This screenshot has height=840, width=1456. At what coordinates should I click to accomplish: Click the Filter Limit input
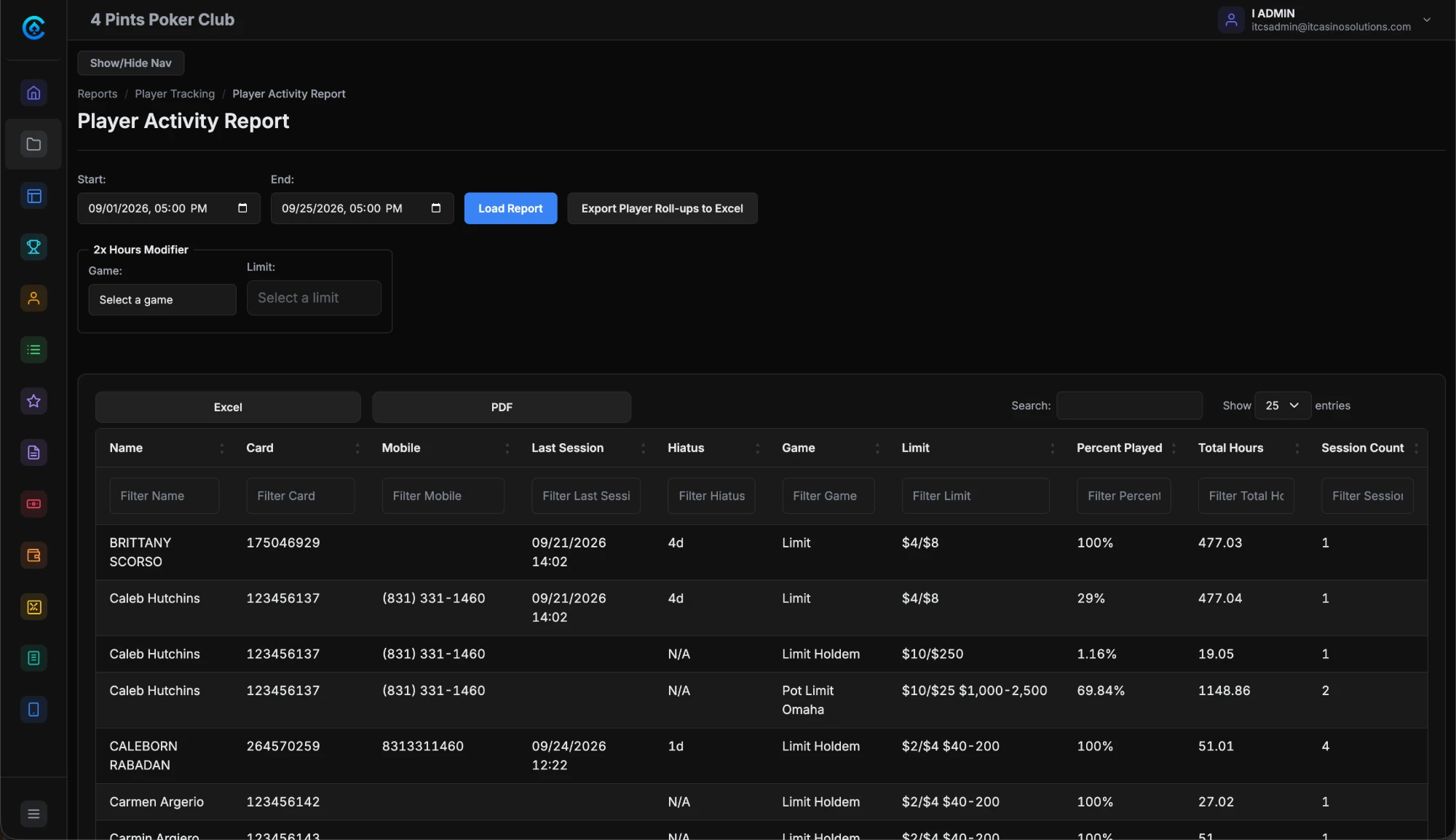pos(976,496)
